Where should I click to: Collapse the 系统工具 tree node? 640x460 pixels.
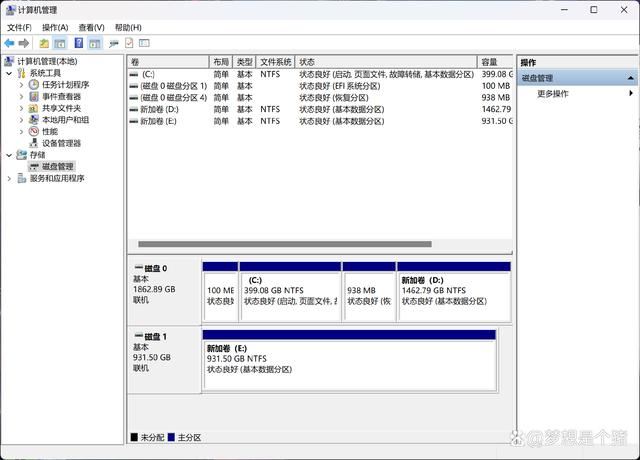pyautogui.click(x=9, y=74)
